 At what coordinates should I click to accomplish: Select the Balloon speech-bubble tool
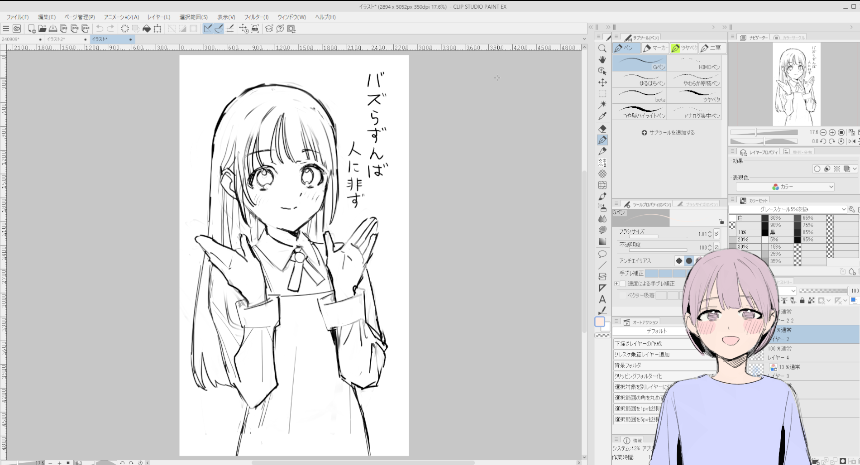[x=602, y=254]
